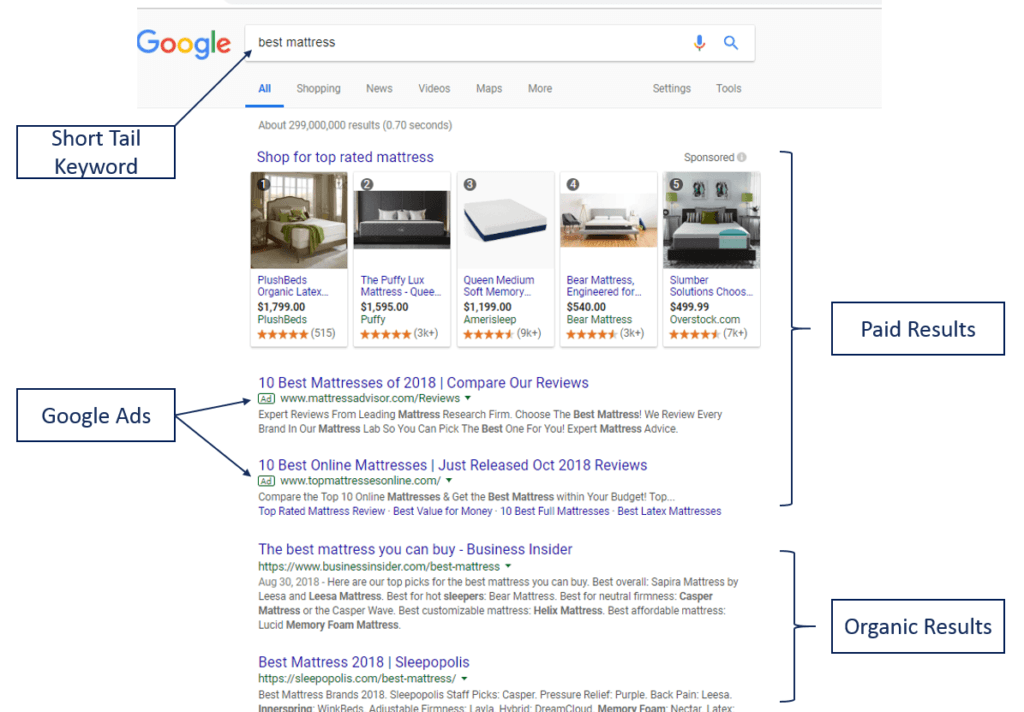Viewport: 1024px width, 712px height.
Task: Open the Bear Mattress product image
Action: [609, 220]
